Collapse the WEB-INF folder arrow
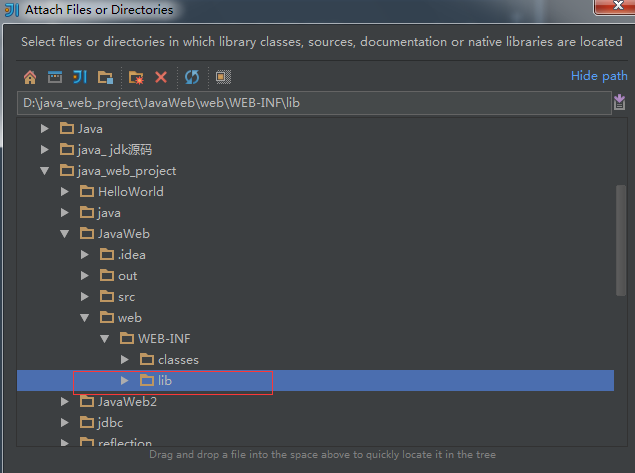Image resolution: width=635 pixels, height=473 pixels. (x=104, y=339)
